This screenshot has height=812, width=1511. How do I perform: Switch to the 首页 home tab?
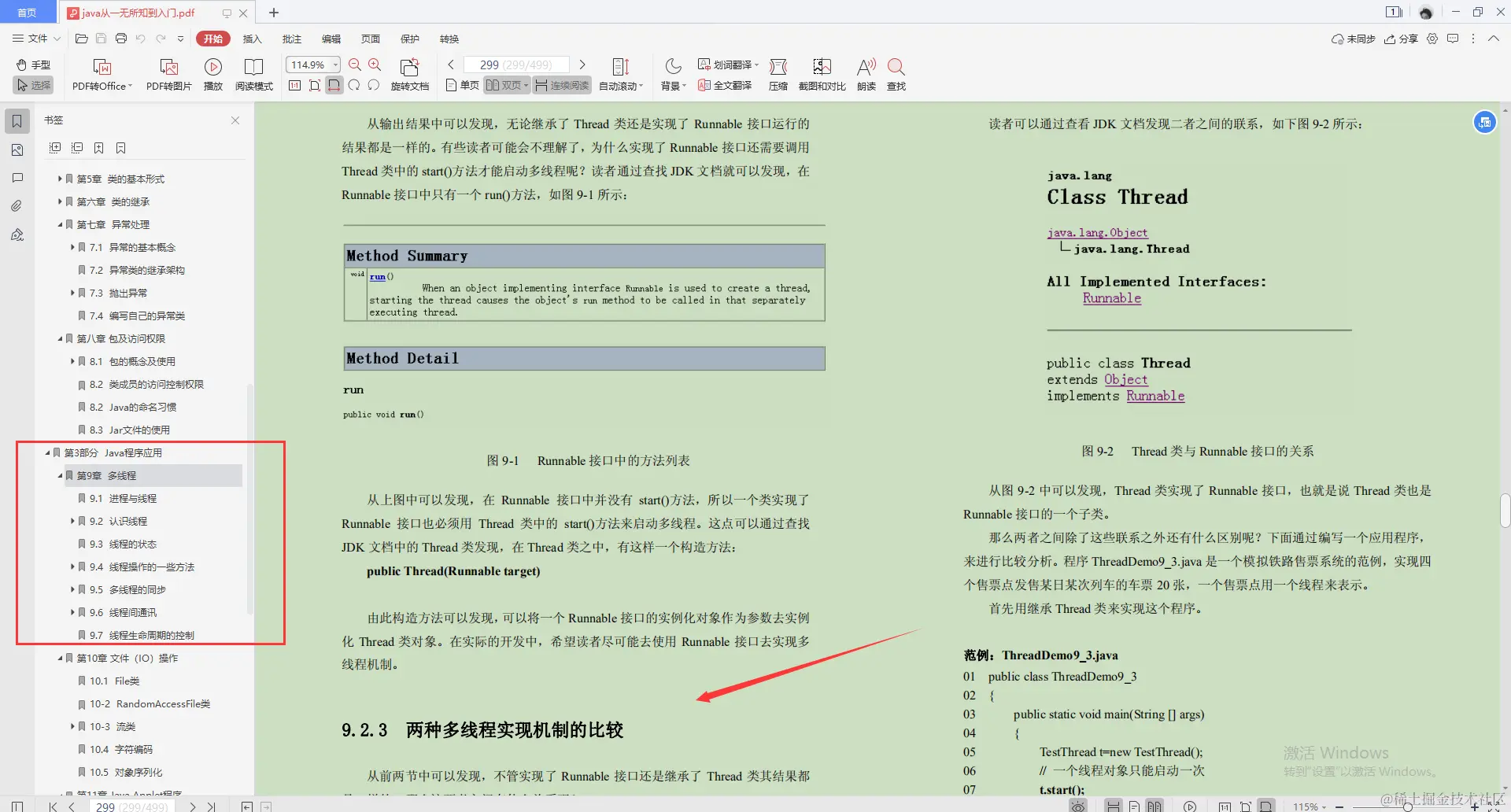tap(28, 12)
